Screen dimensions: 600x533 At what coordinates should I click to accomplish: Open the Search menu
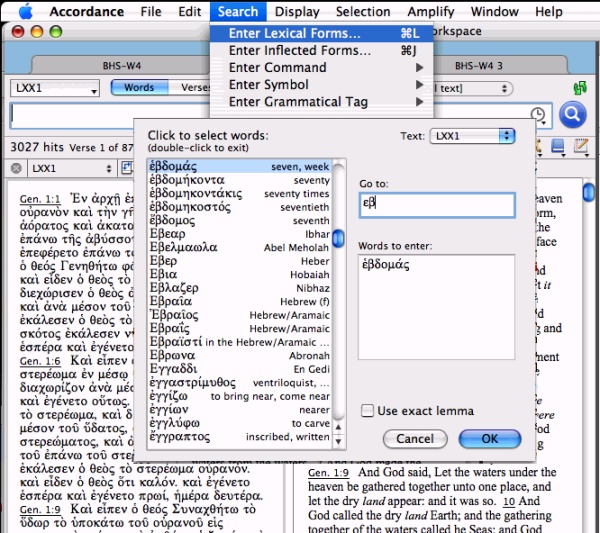coord(238,11)
